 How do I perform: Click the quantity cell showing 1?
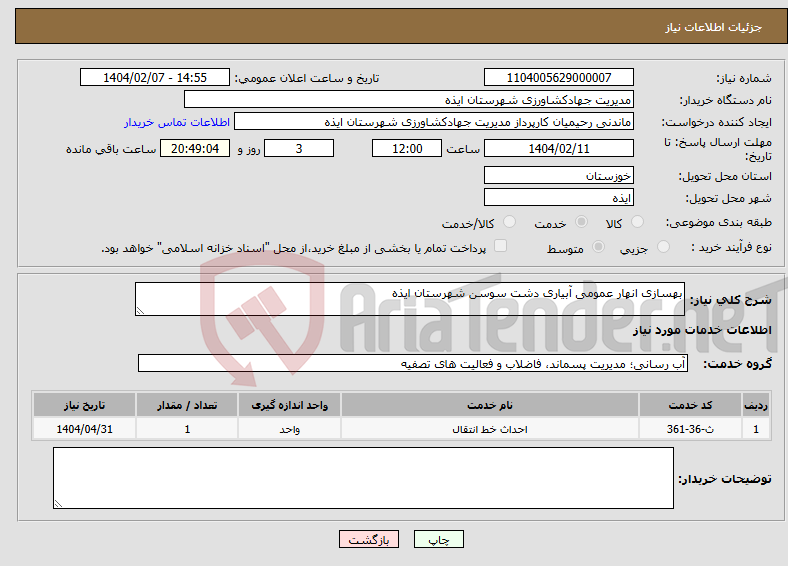[187, 429]
